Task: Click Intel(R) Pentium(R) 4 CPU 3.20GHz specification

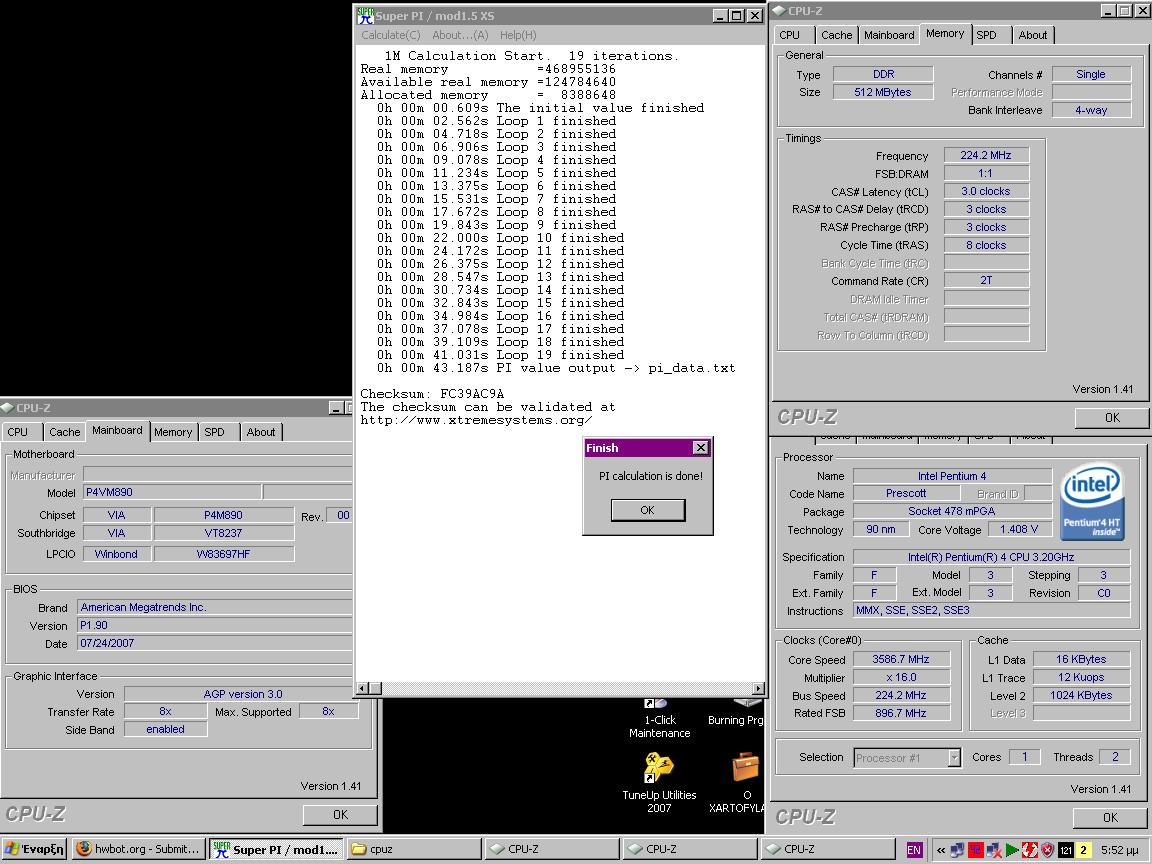Action: pos(990,557)
